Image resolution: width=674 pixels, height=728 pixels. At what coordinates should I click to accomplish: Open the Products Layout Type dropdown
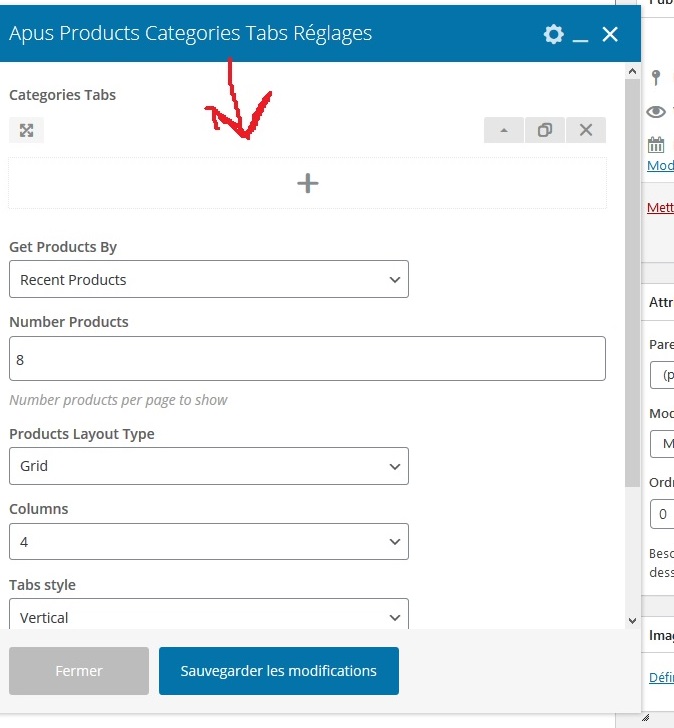(209, 466)
